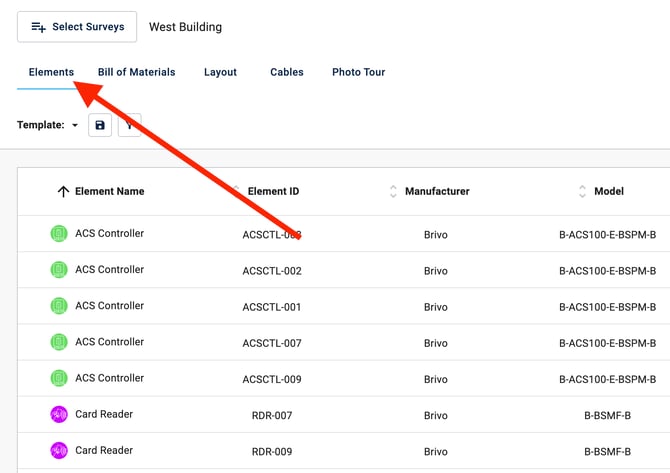Click the ACS Controller icon for ACSCTL-001
Image resolution: width=670 pixels, height=473 pixels.
[x=59, y=306]
